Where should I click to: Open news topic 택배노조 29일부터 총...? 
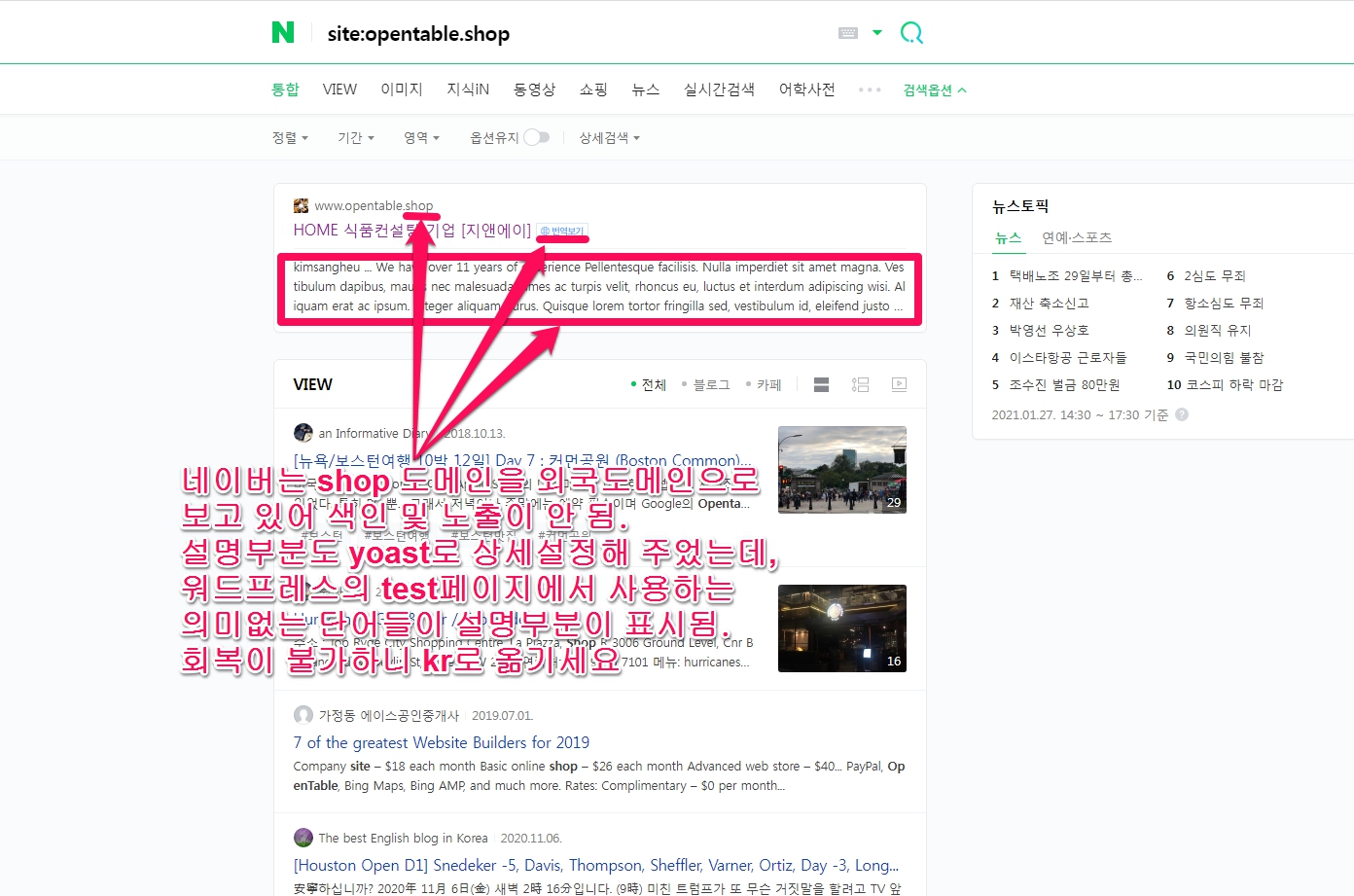pyautogui.click(x=1076, y=276)
